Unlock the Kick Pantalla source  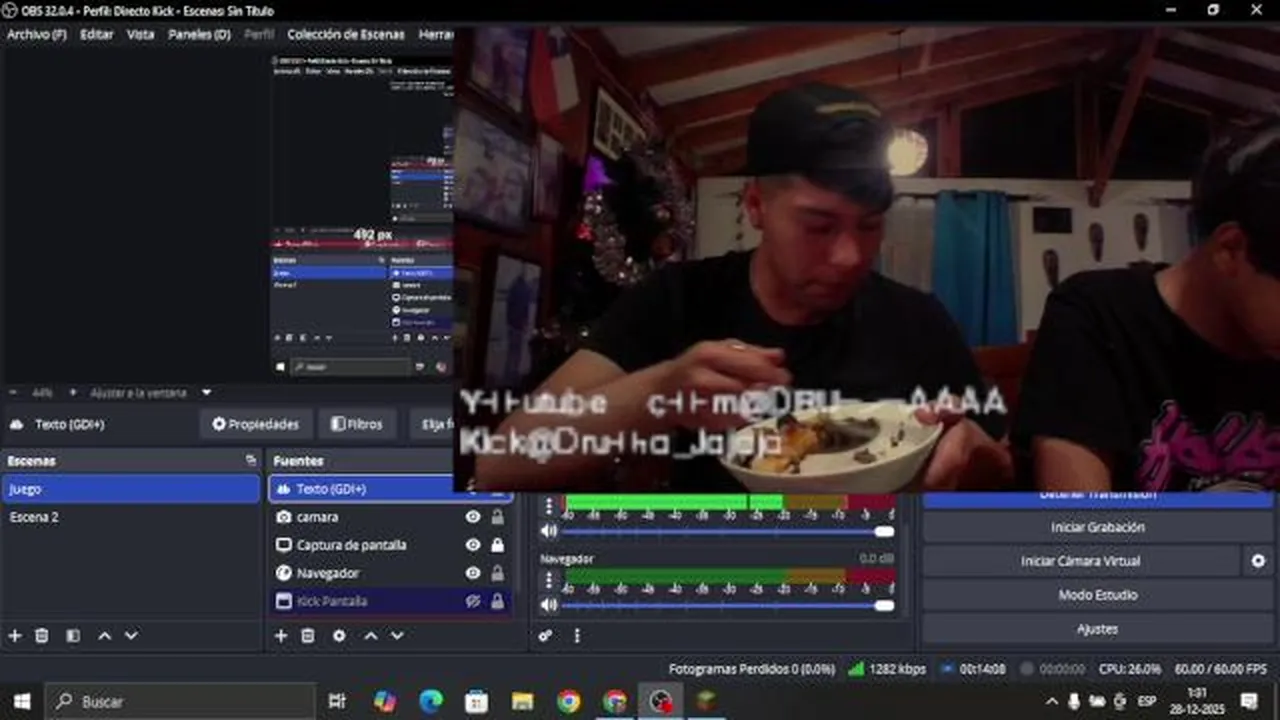point(497,601)
